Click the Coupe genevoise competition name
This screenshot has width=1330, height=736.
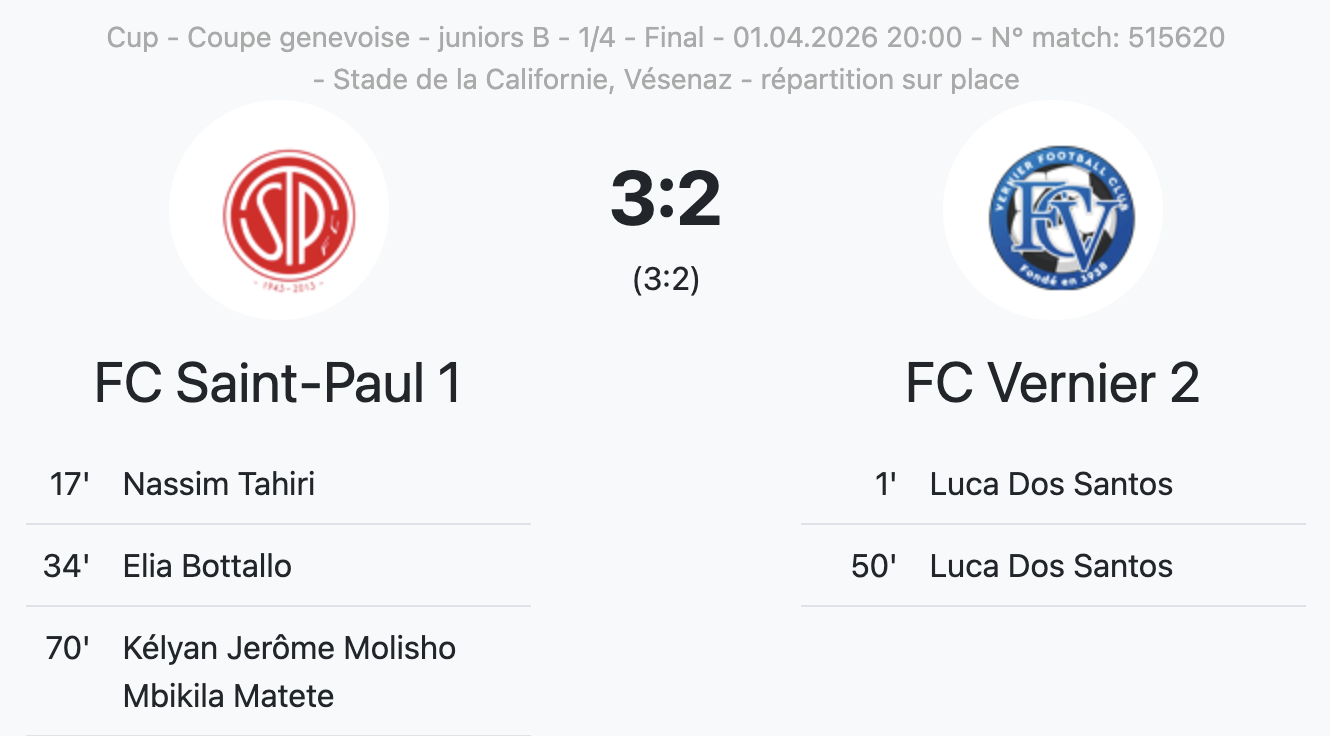click(x=298, y=38)
